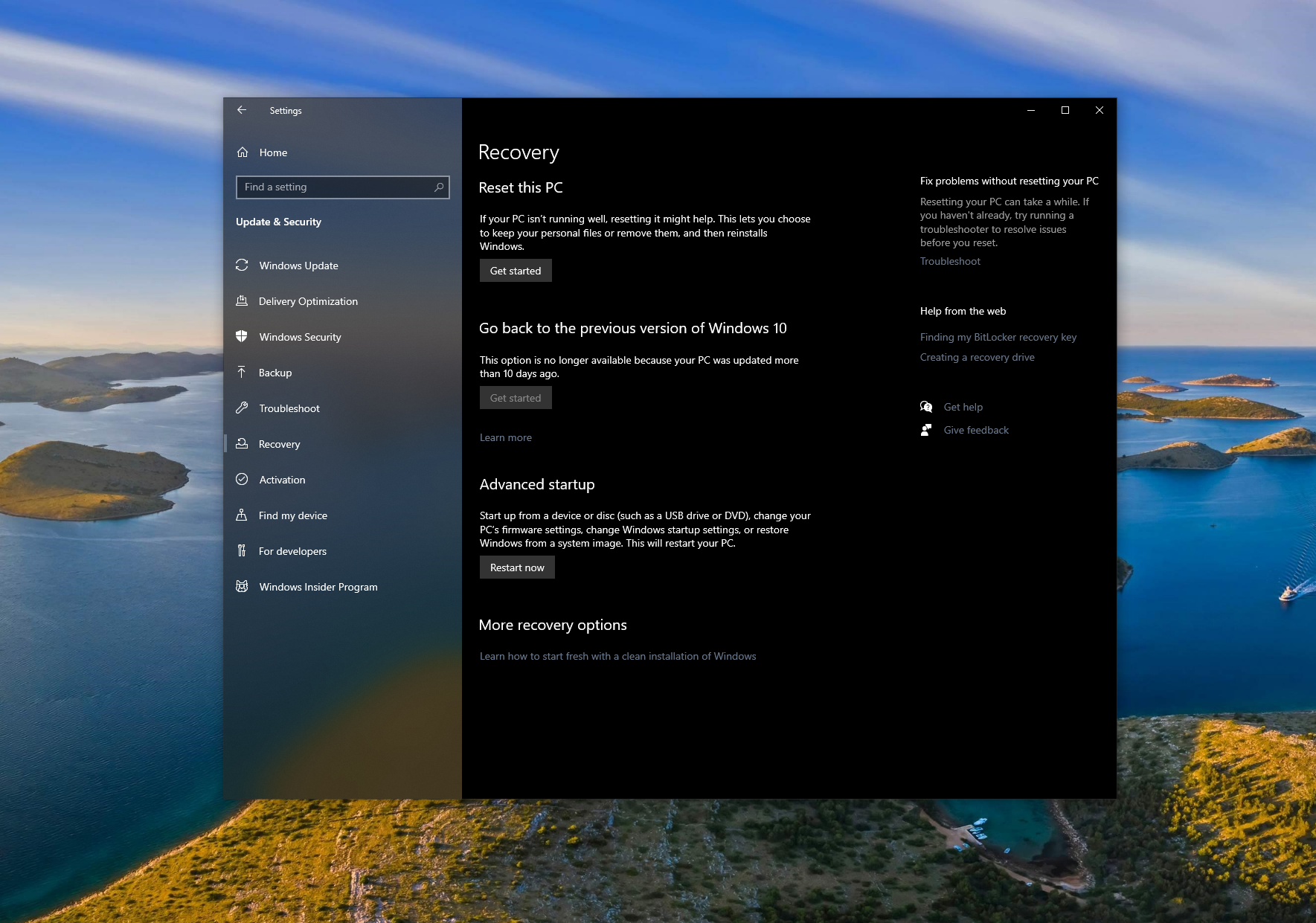Click the Advanced startup heading
Screen dimensions: 1316x923
(x=537, y=484)
